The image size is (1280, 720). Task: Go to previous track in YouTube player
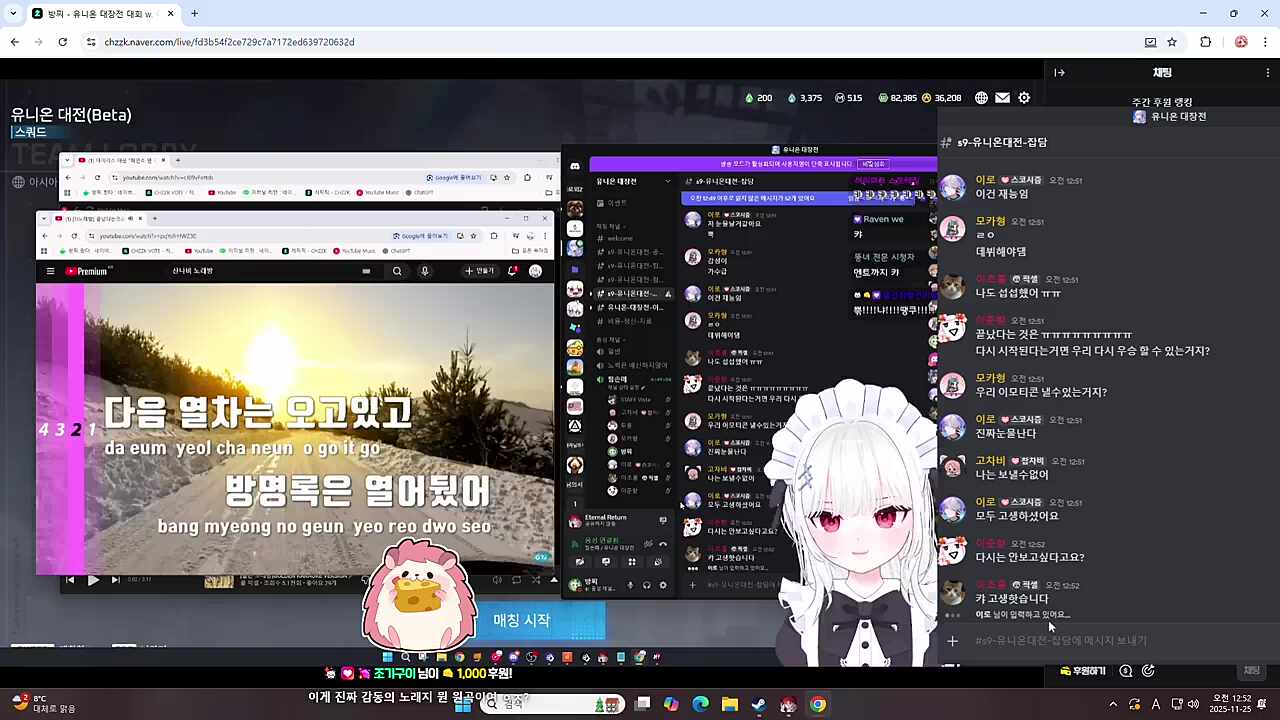coord(70,580)
